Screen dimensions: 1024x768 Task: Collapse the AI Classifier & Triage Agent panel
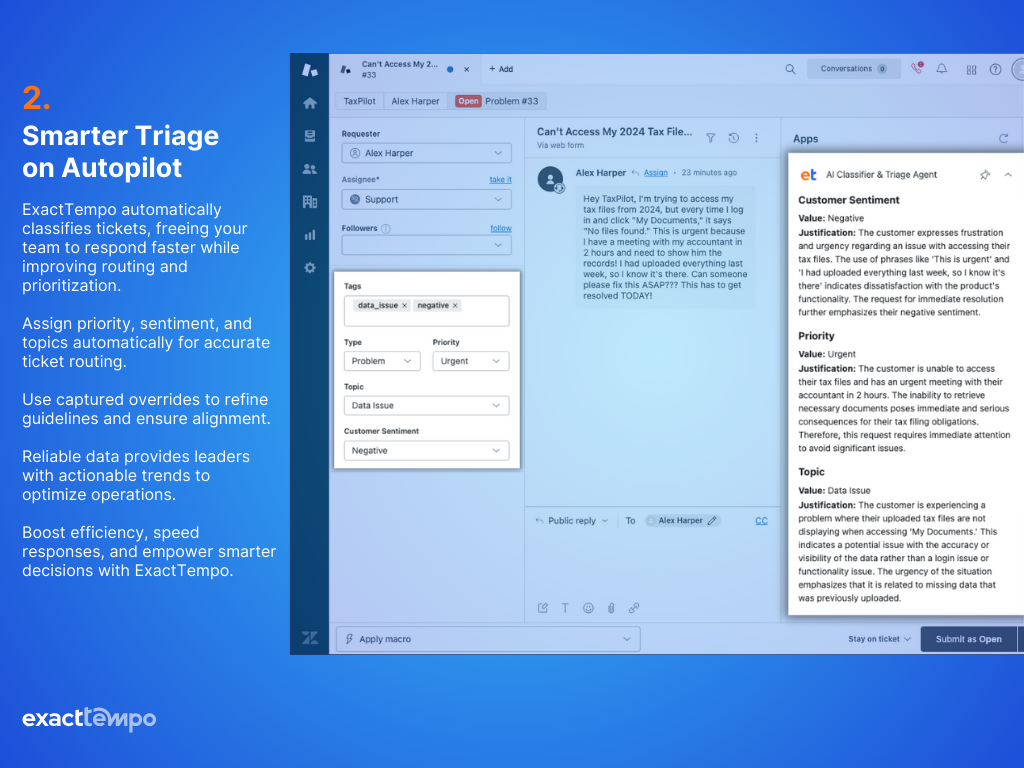[x=1008, y=174]
